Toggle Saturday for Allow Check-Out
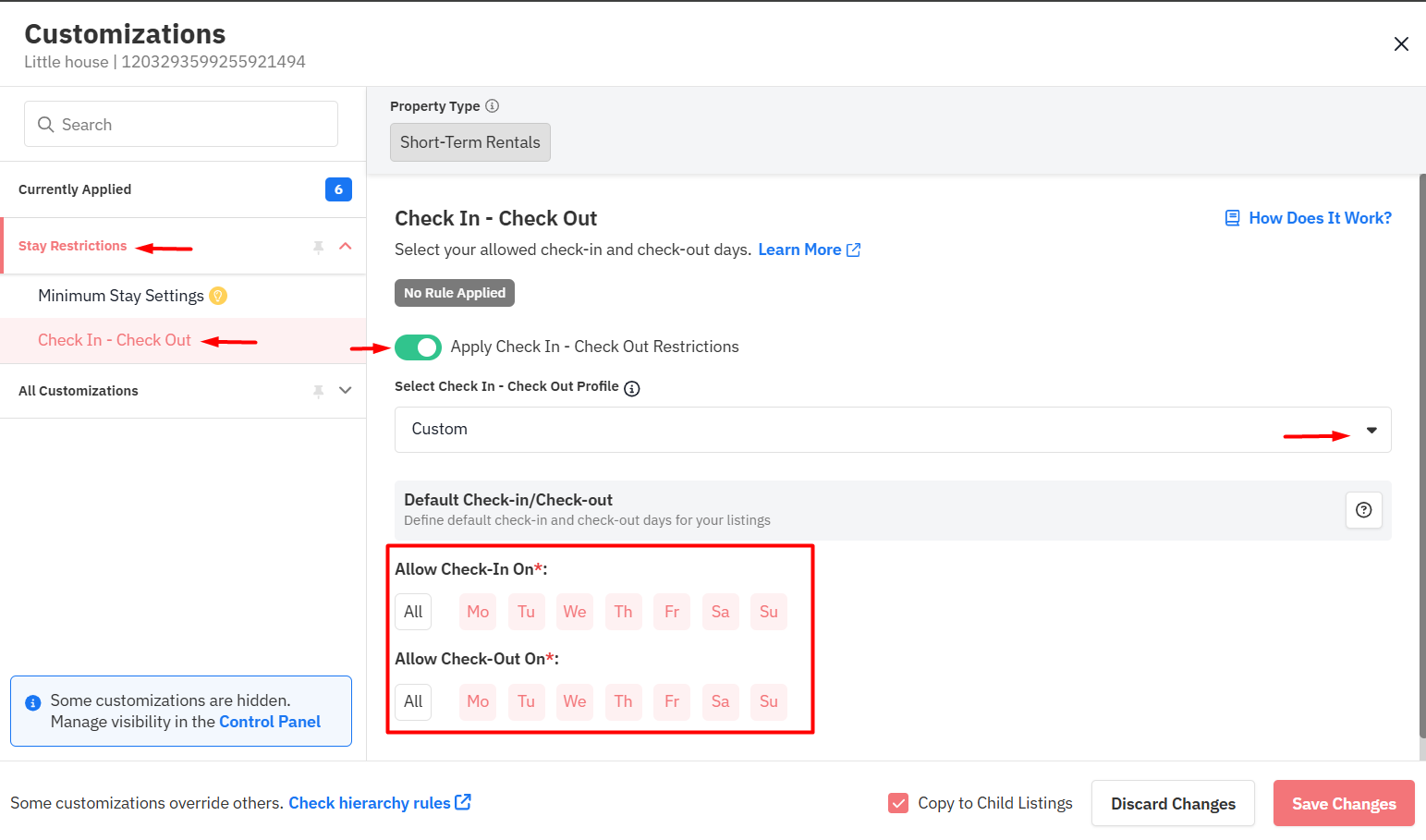The width and height of the screenshot is (1426, 840). 721,701
